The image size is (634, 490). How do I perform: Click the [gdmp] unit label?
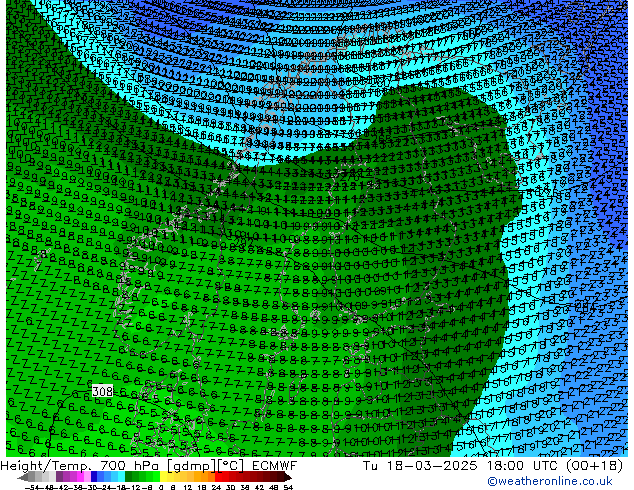pyautogui.click(x=191, y=466)
